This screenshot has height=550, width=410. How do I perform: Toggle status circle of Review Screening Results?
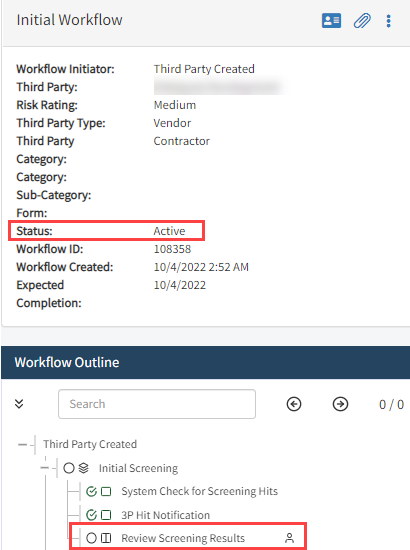(91, 538)
